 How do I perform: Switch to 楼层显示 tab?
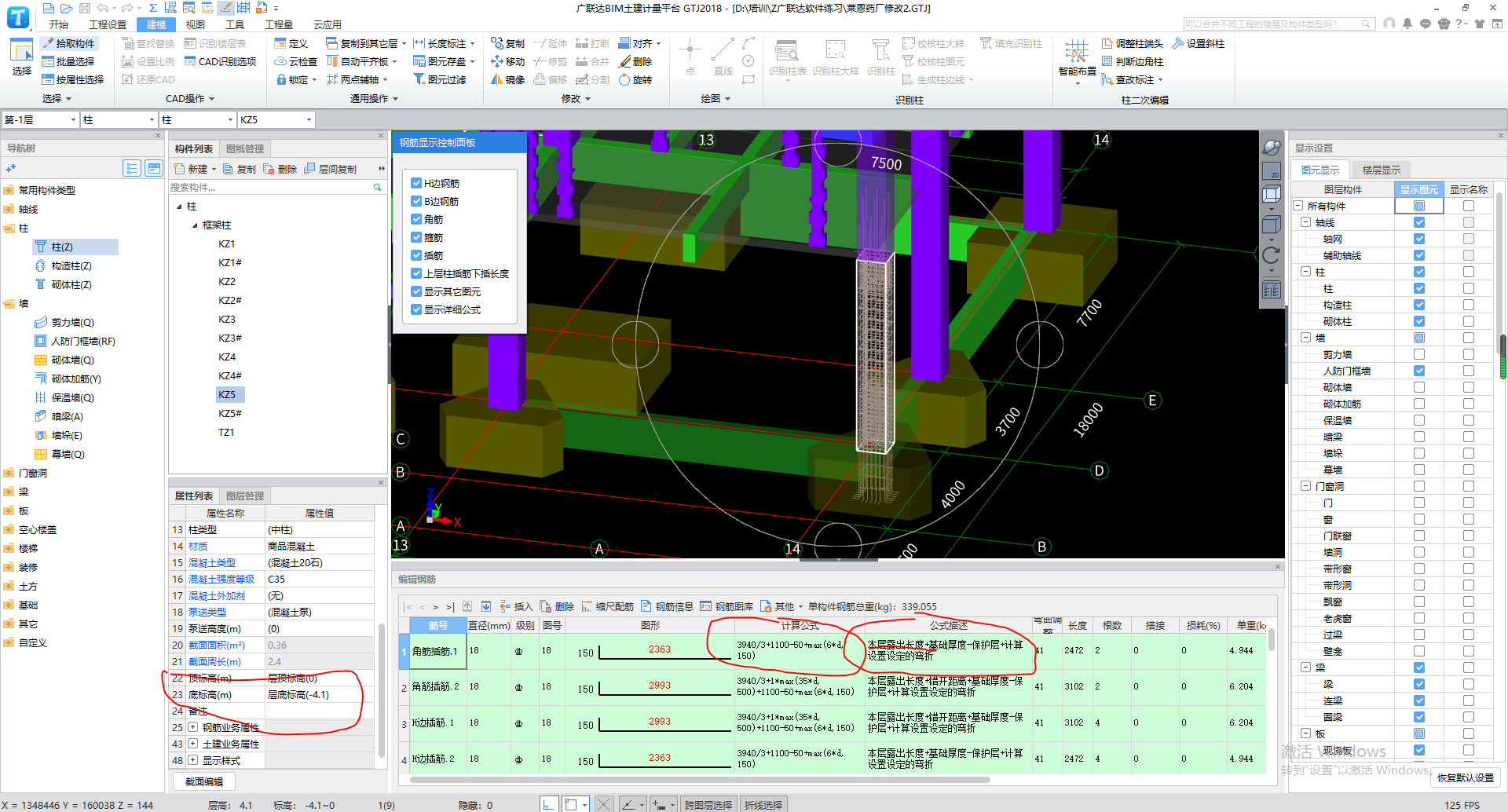[x=1381, y=170]
